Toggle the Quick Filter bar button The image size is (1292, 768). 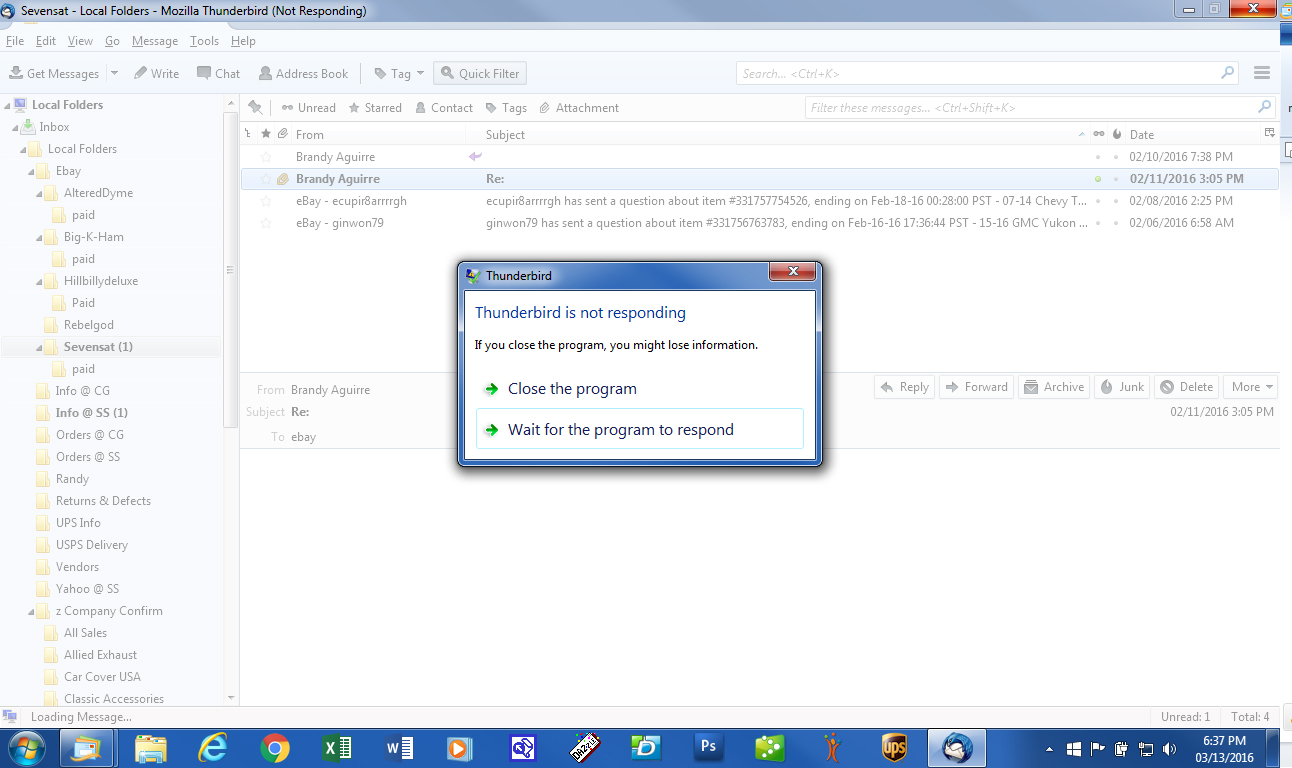[x=479, y=73]
